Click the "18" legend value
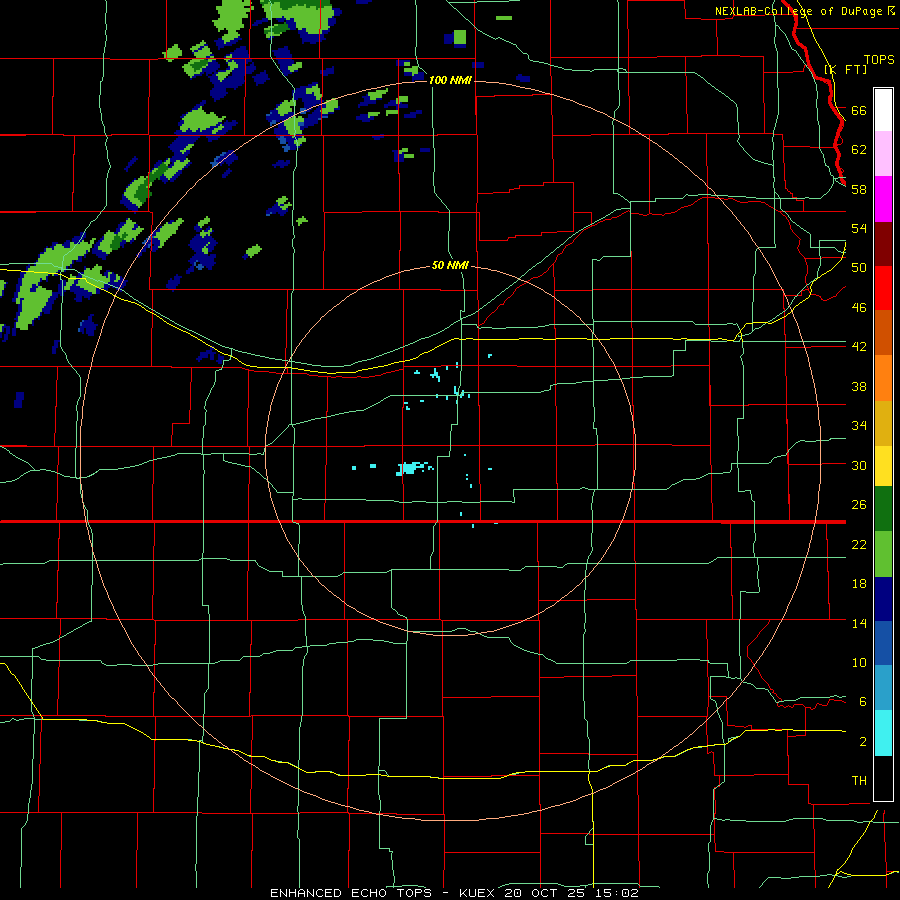 859,584
